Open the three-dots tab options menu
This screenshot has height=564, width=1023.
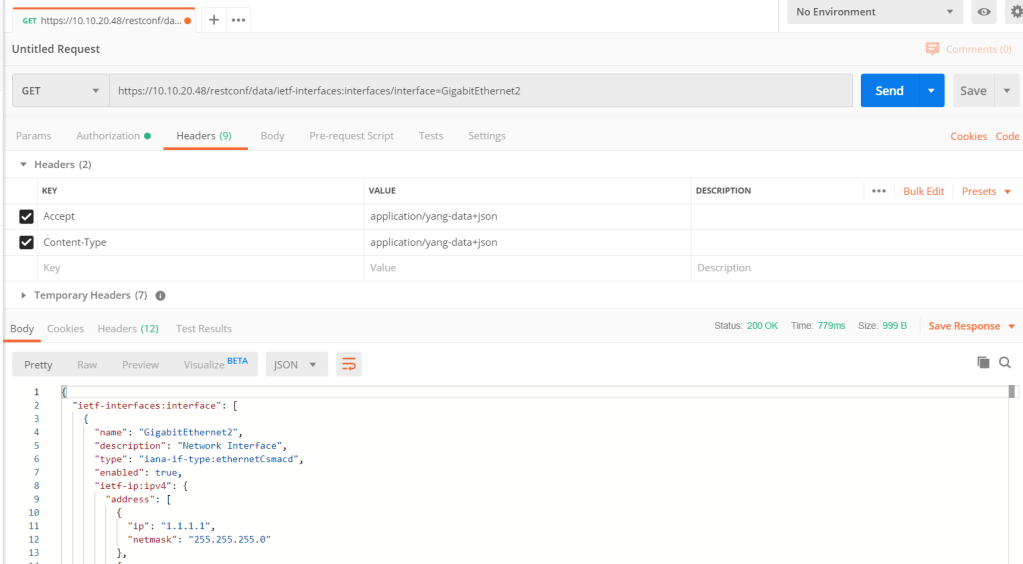pos(238,20)
